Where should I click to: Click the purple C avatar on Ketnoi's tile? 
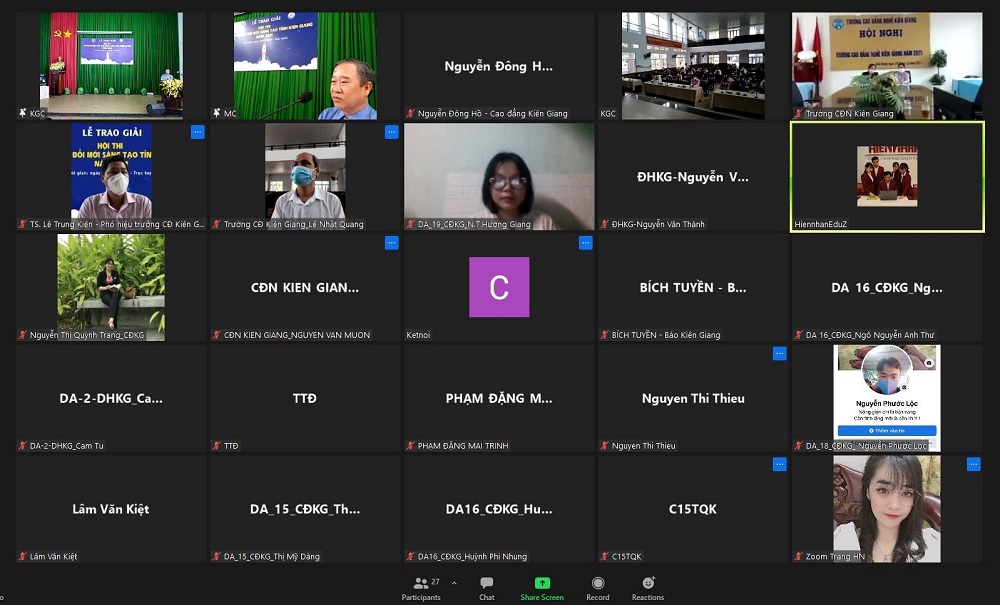click(499, 287)
